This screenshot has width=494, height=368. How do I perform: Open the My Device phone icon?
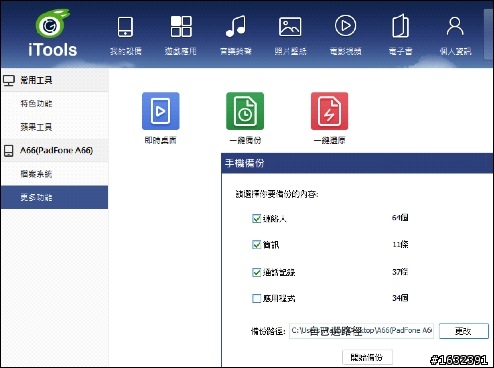[x=125, y=27]
